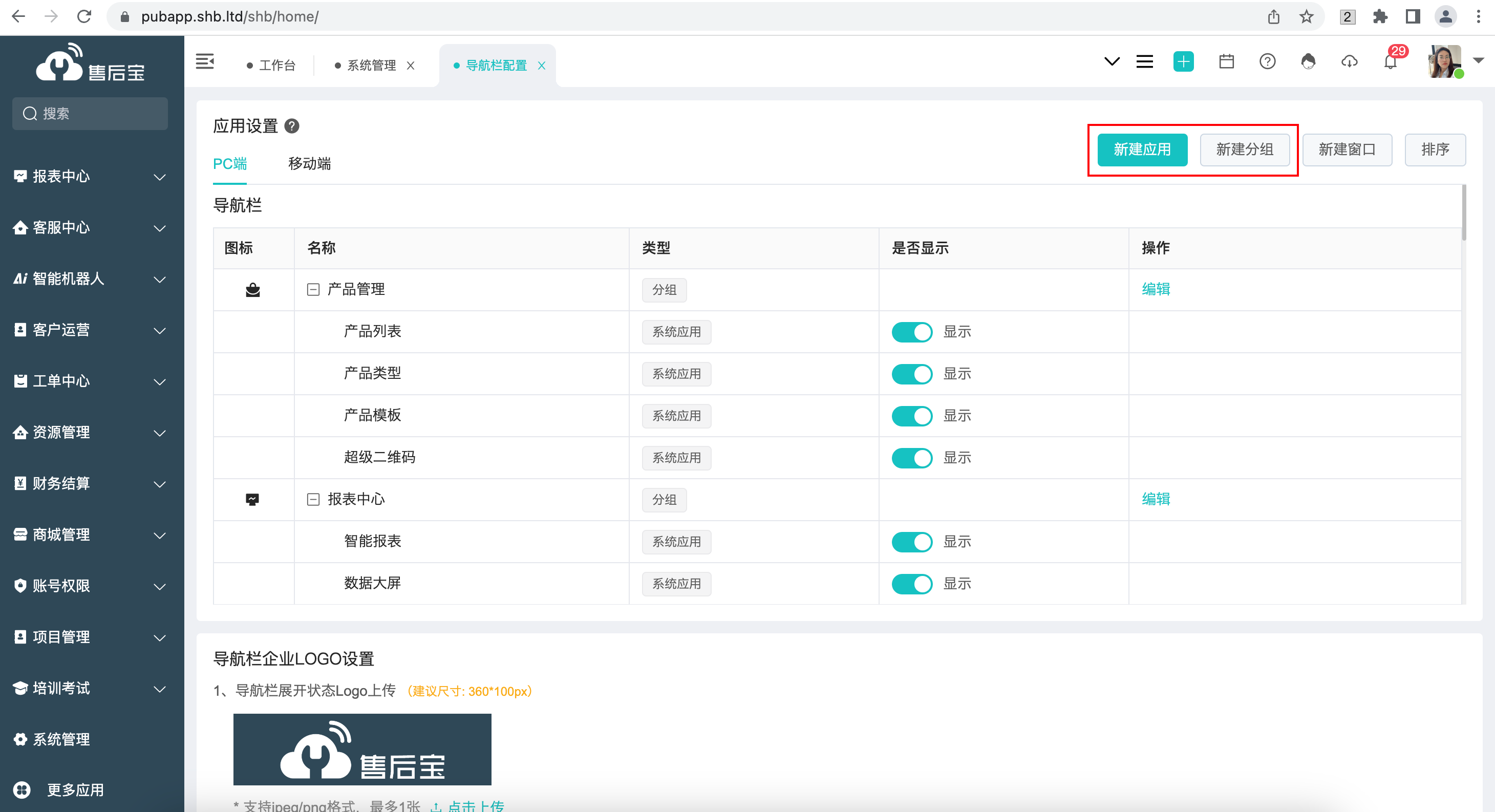Screen dimensions: 1495x812
Task: Switch to the 系统管理 tab
Action: pyautogui.click(x=366, y=66)
